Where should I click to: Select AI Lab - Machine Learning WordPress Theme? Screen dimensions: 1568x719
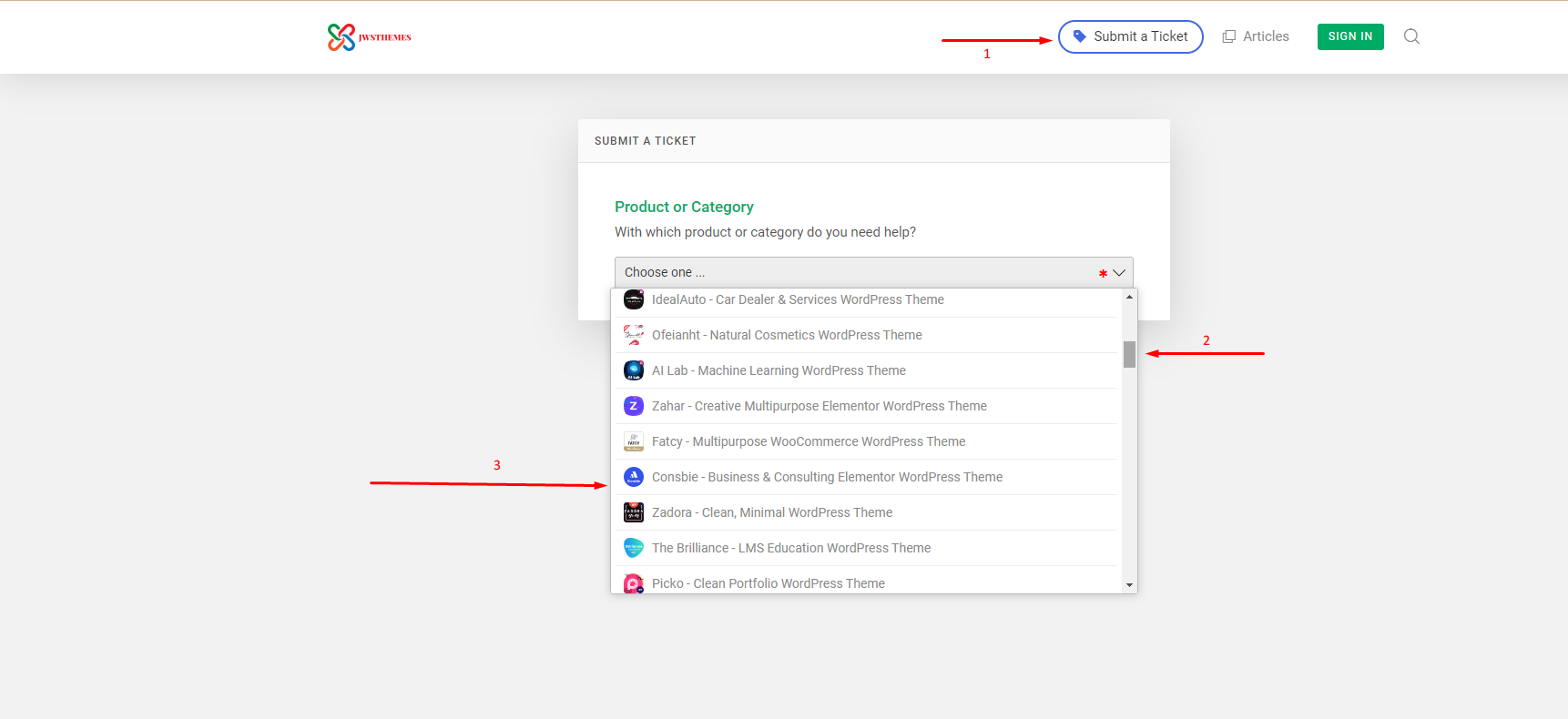(867, 370)
